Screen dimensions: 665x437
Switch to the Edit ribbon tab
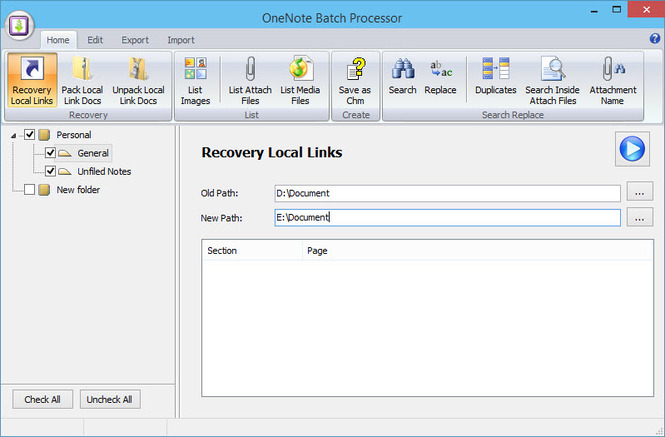coord(95,40)
